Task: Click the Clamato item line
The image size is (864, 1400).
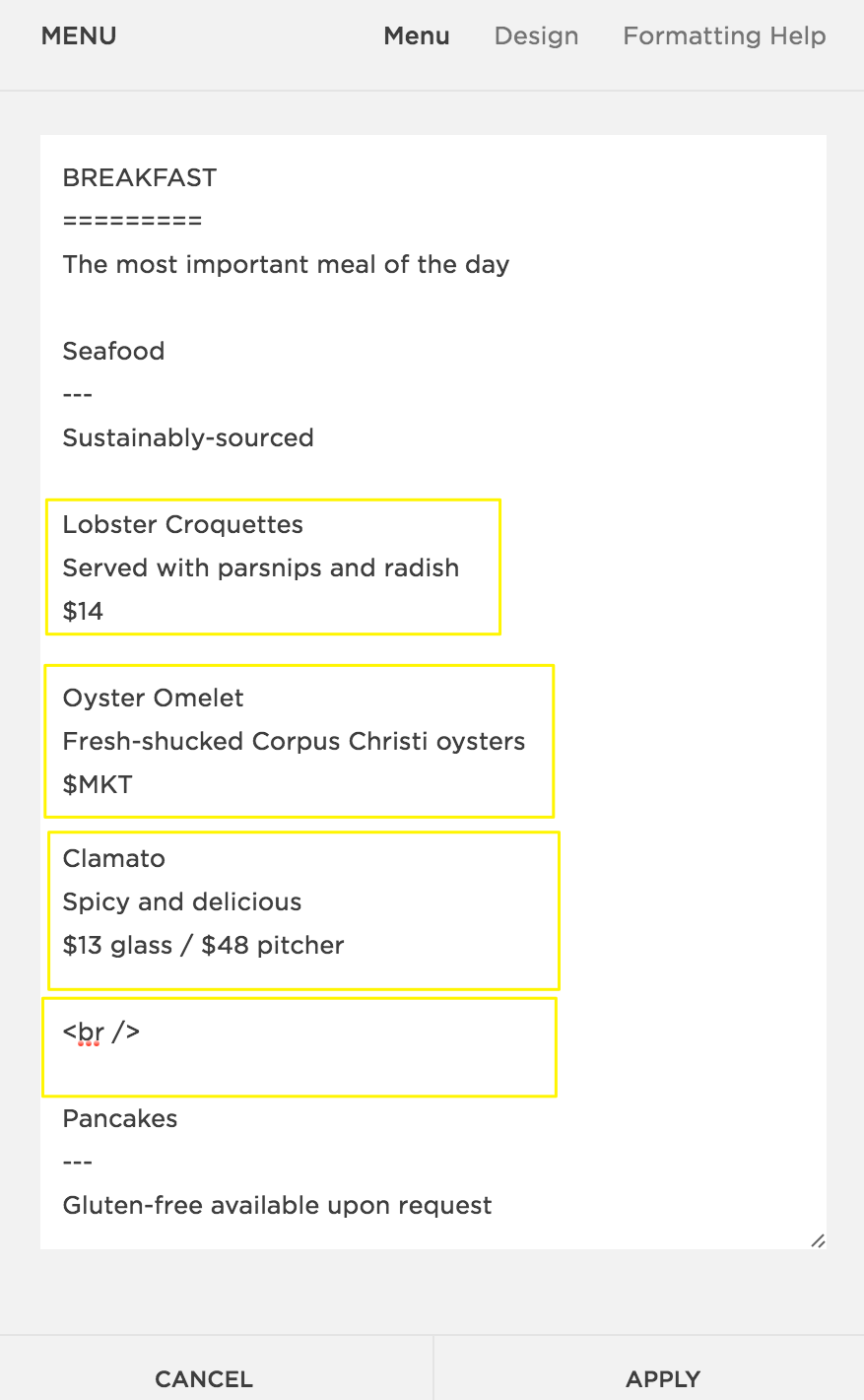Action: pyautogui.click(x=114, y=858)
